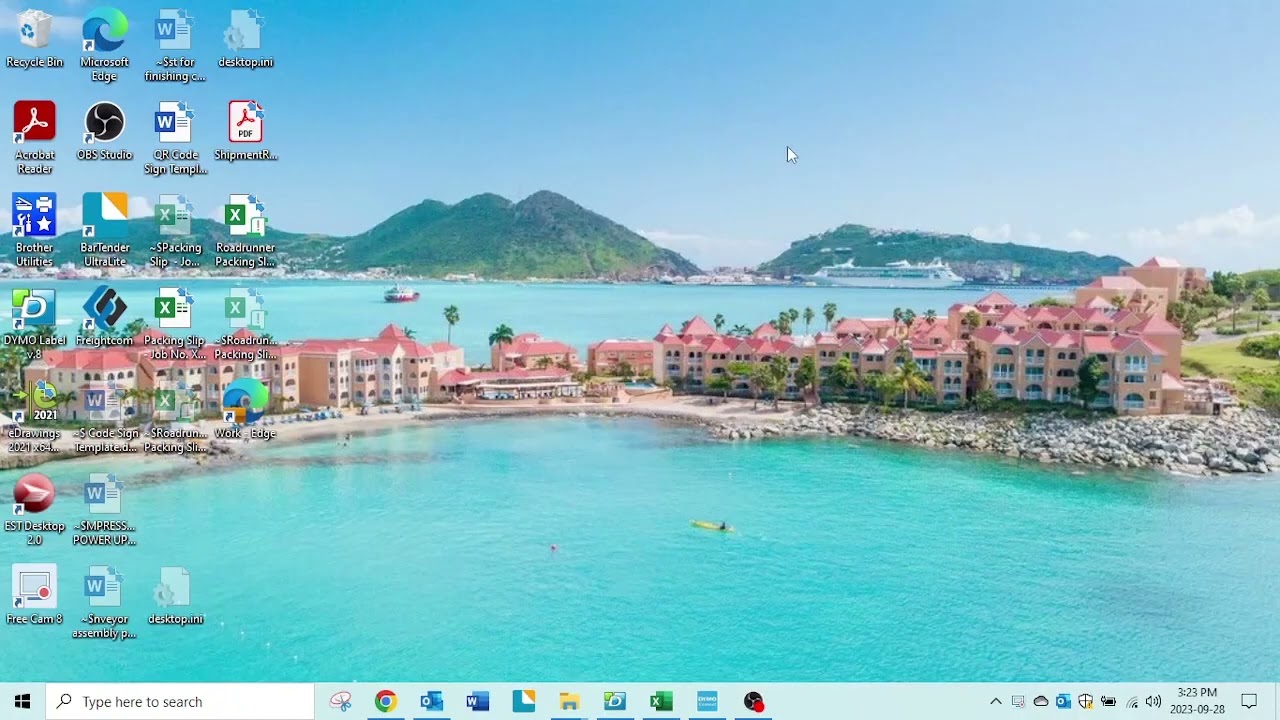This screenshot has width=1280, height=720.
Task: Select the Free Cam 8 shortcut
Action: [x=34, y=597]
